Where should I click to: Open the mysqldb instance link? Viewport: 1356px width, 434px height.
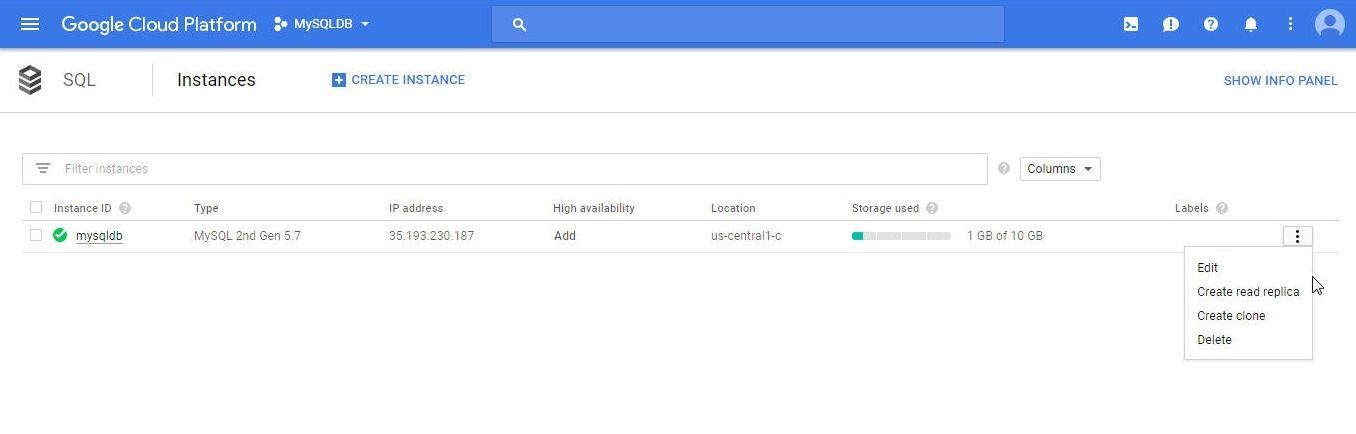[99, 236]
